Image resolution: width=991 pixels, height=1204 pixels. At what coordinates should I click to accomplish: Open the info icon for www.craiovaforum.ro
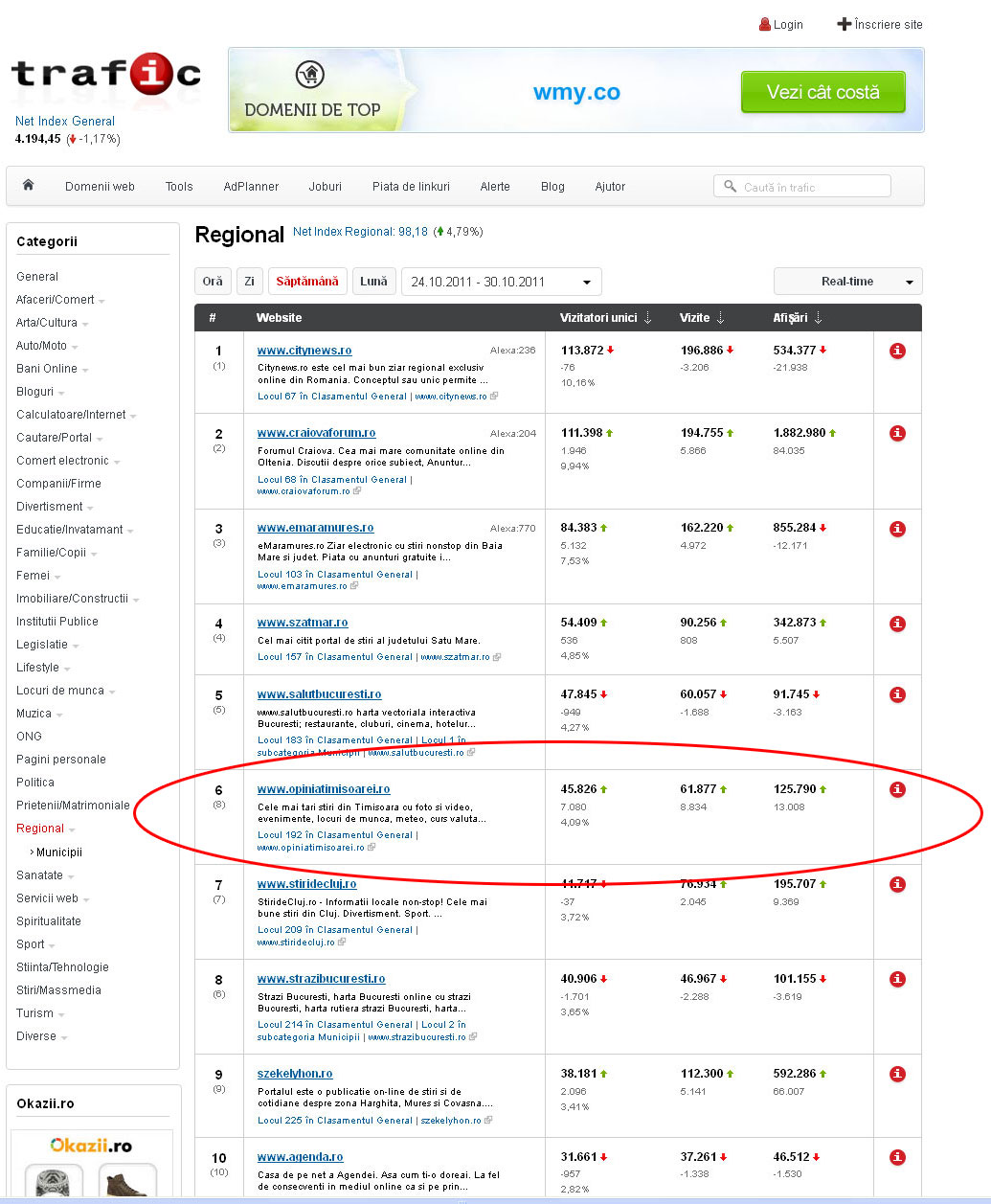click(897, 434)
